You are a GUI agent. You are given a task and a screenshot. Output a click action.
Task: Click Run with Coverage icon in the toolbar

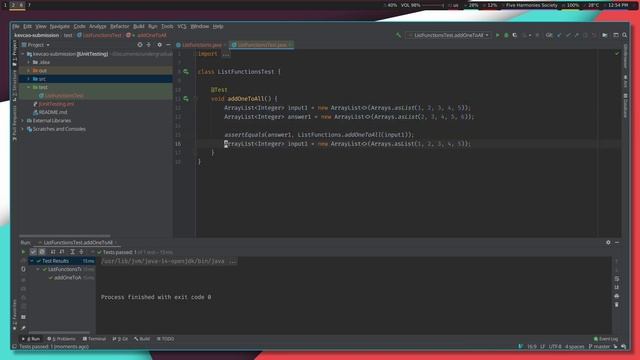515,36
